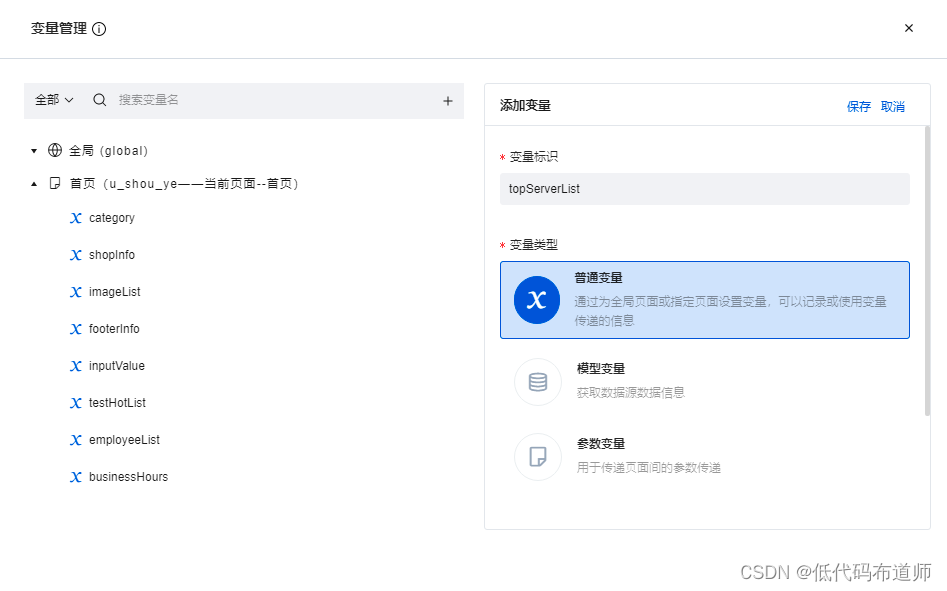
Task: Click the x icon beside businessHours
Action: pyautogui.click(x=75, y=477)
